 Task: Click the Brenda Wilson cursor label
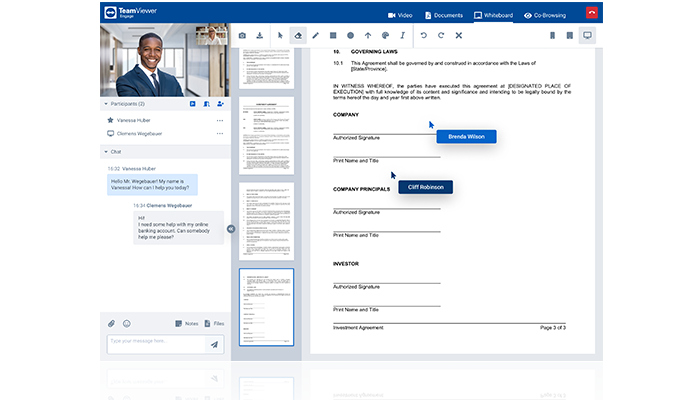pyautogui.click(x=466, y=137)
